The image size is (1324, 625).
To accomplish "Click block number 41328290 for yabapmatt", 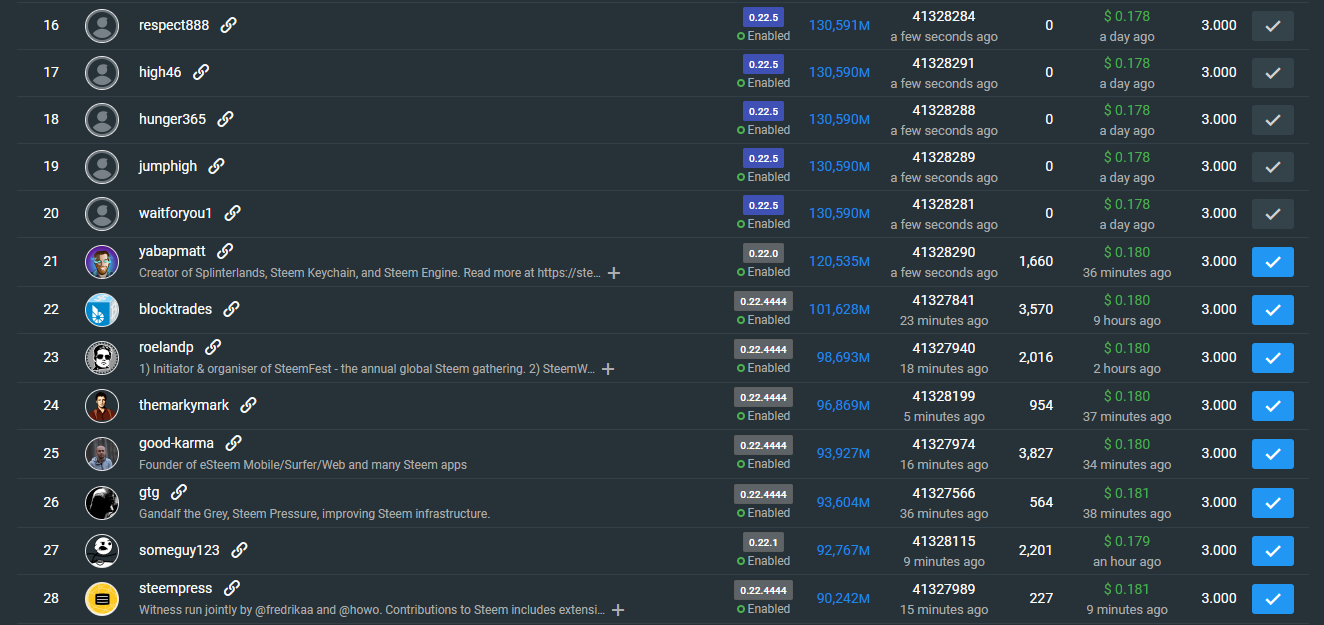I will (x=943, y=252).
